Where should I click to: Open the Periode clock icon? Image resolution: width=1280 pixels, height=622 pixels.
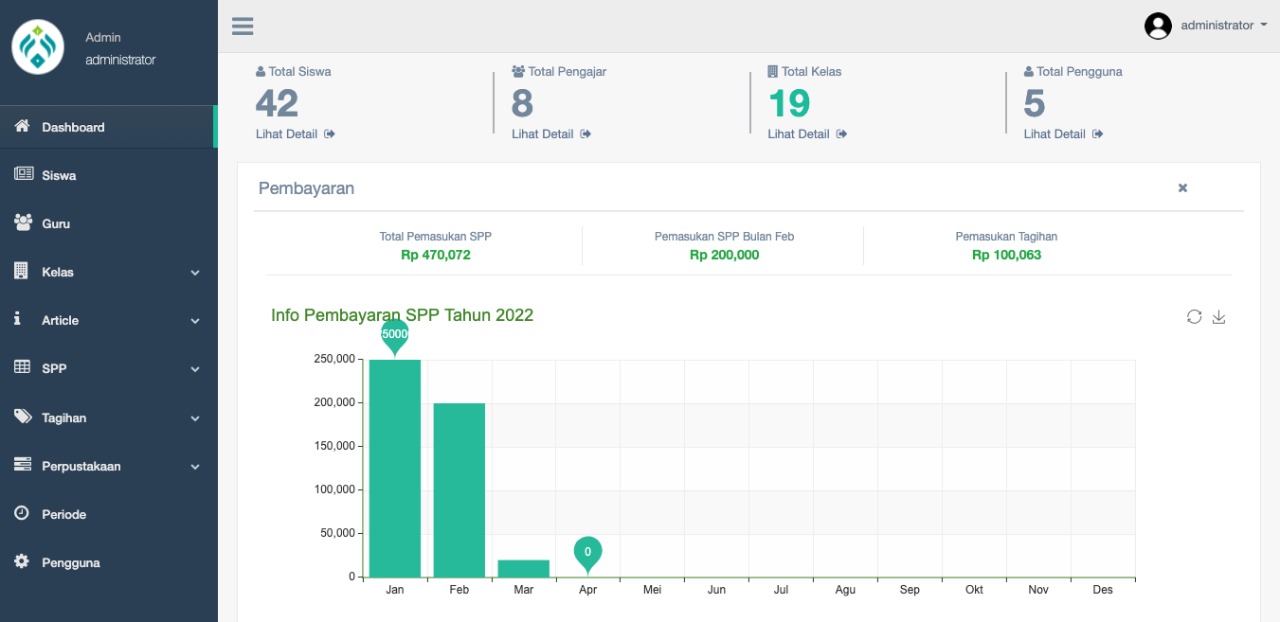point(22,513)
